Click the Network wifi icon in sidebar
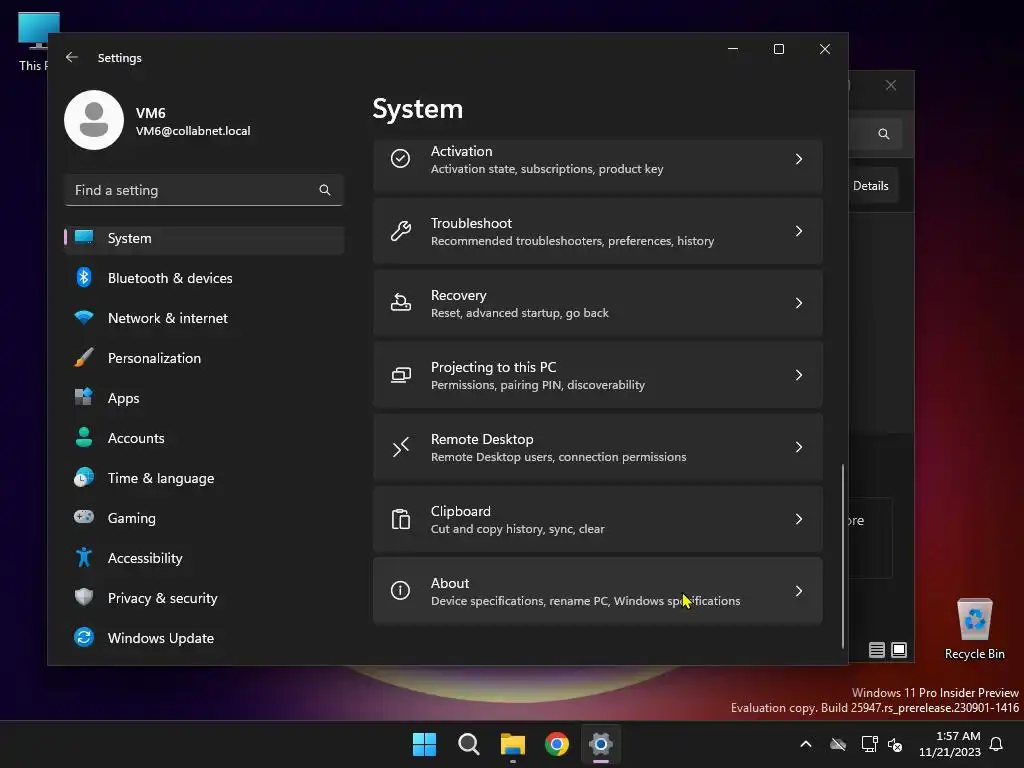 84,317
